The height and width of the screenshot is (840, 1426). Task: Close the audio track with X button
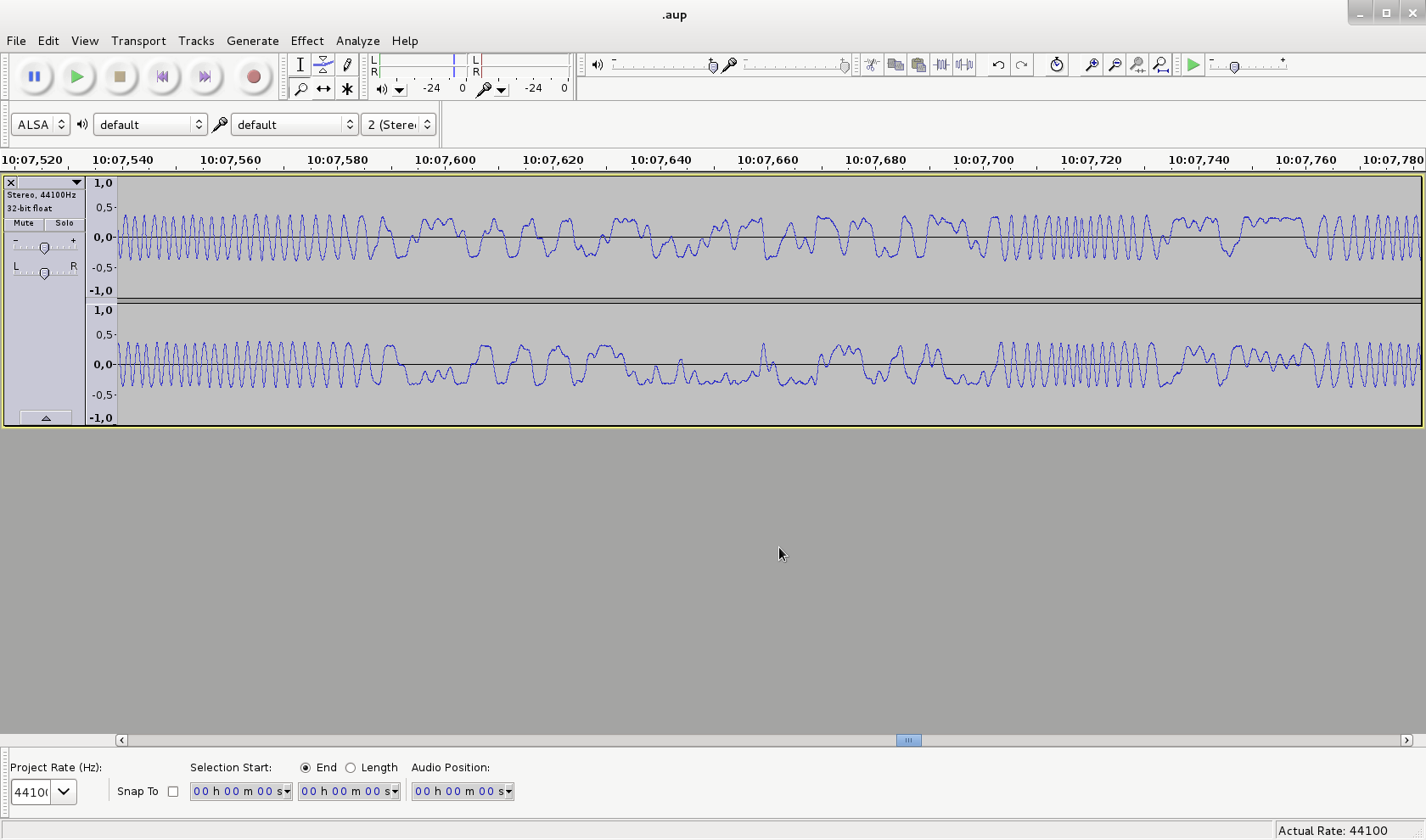11,182
